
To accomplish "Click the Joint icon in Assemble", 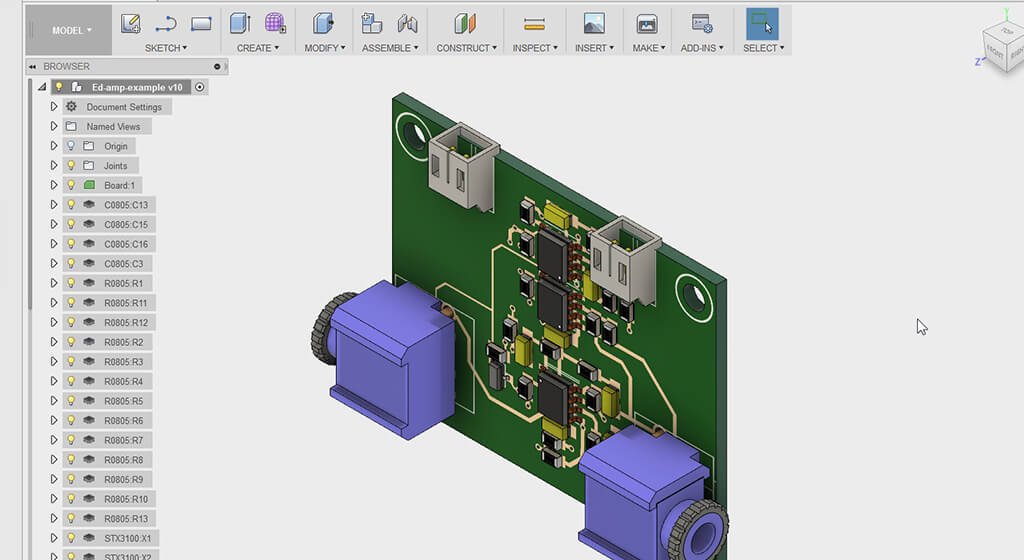I will [x=408, y=24].
